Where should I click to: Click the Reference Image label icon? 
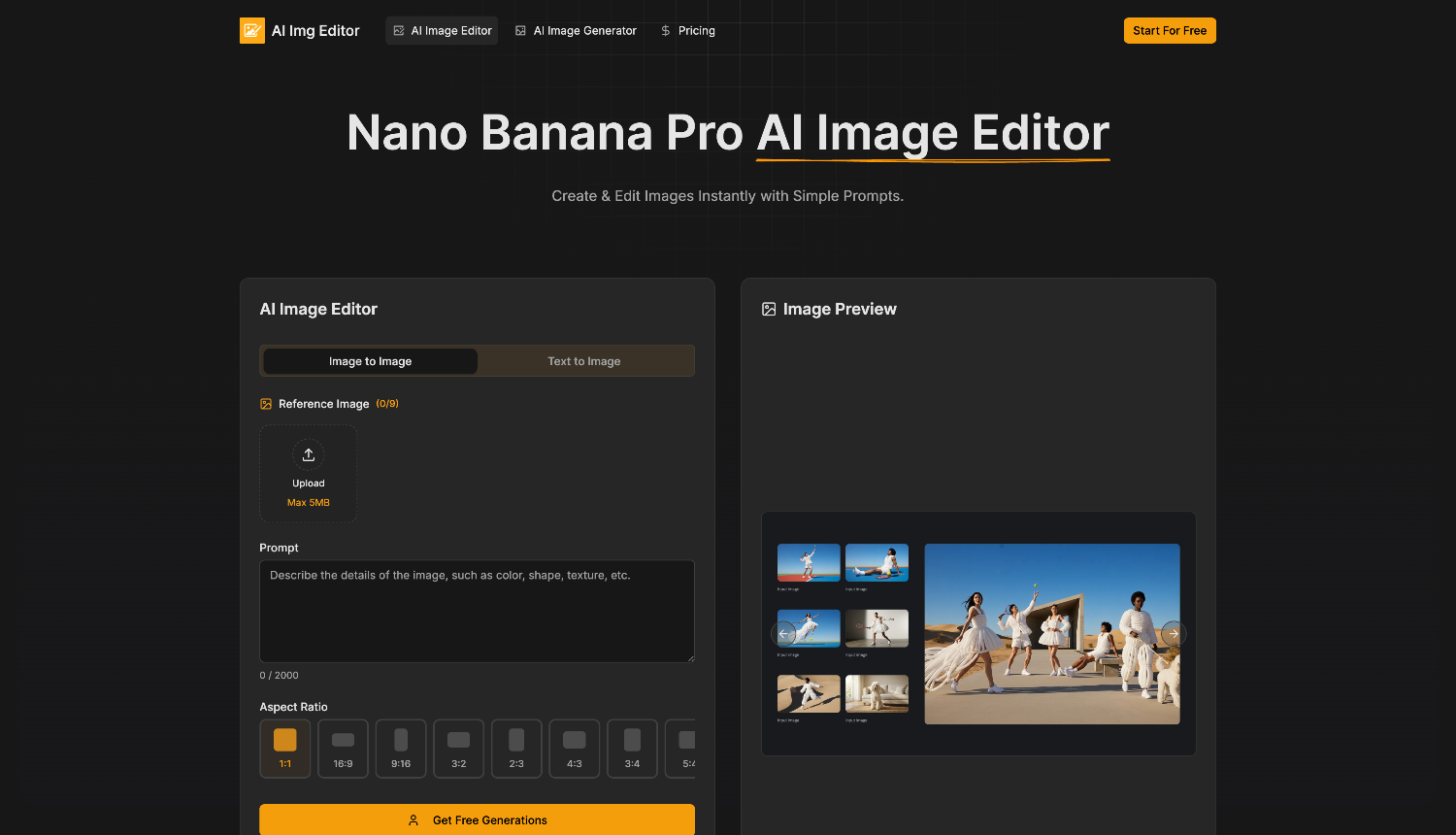(266, 404)
